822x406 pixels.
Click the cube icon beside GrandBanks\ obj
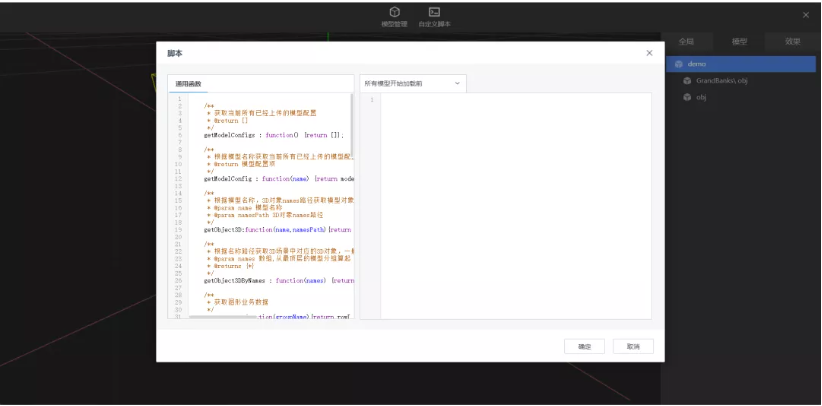pyautogui.click(x=687, y=80)
